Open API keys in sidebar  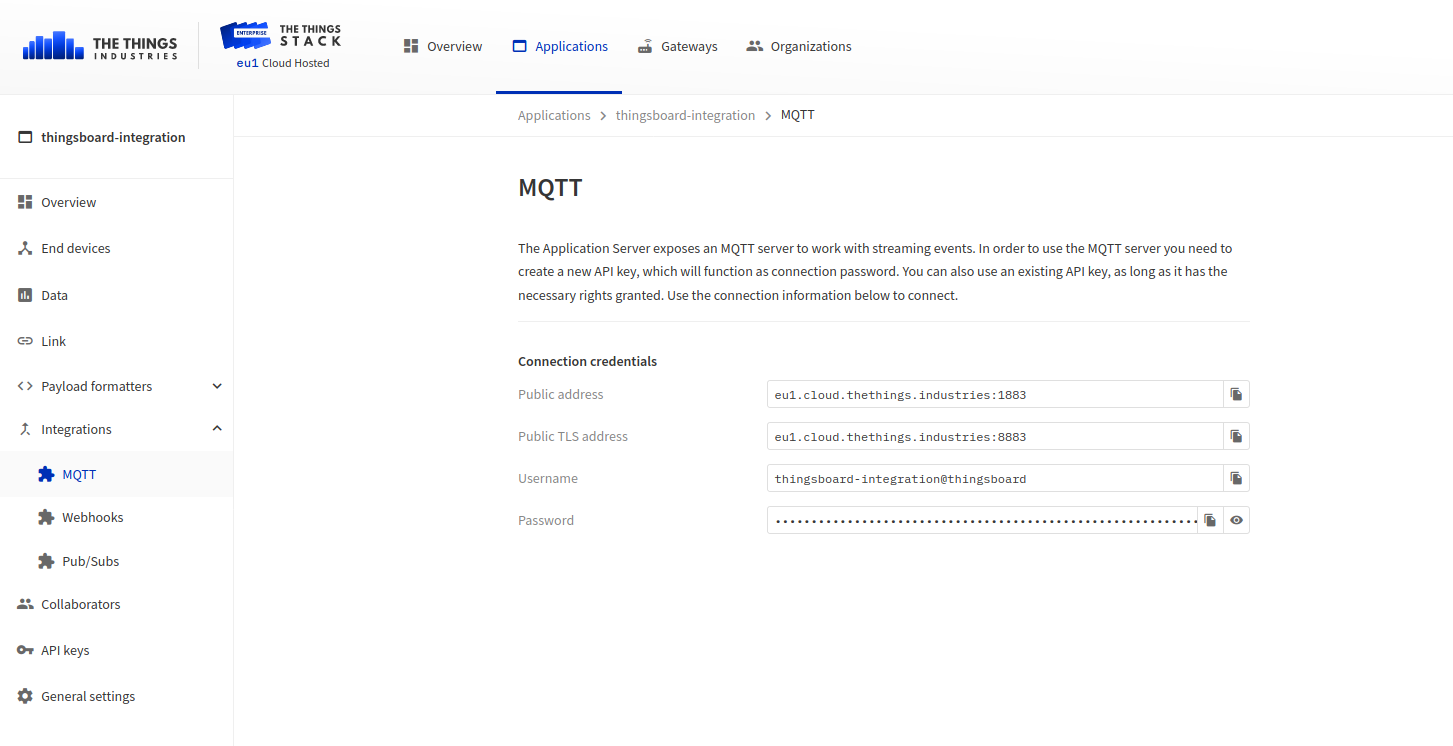click(x=65, y=650)
